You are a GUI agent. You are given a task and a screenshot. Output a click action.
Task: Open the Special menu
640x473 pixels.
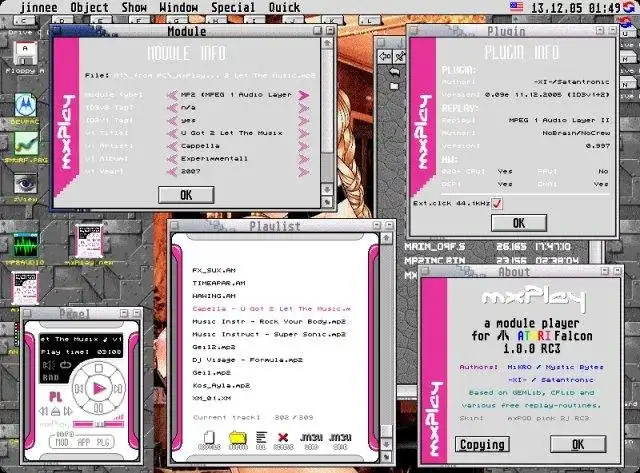tap(233, 7)
